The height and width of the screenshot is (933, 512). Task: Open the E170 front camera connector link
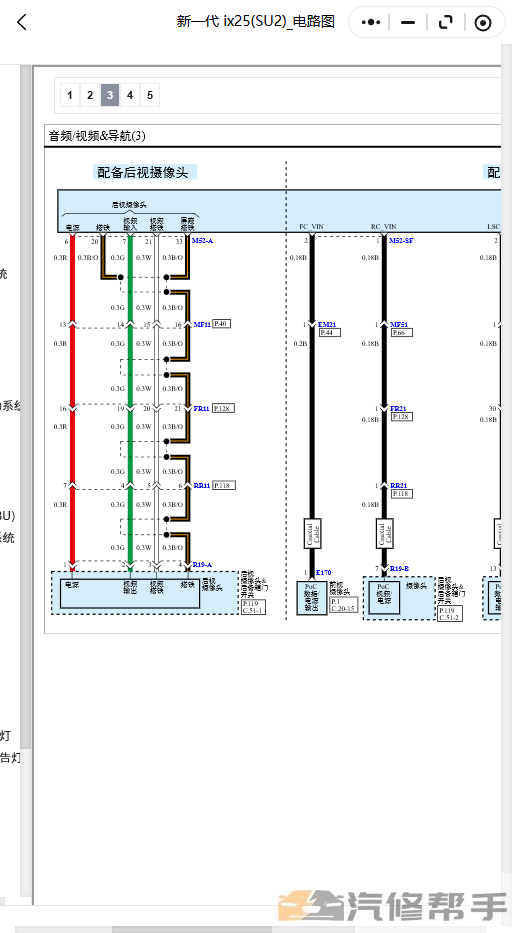(323, 572)
